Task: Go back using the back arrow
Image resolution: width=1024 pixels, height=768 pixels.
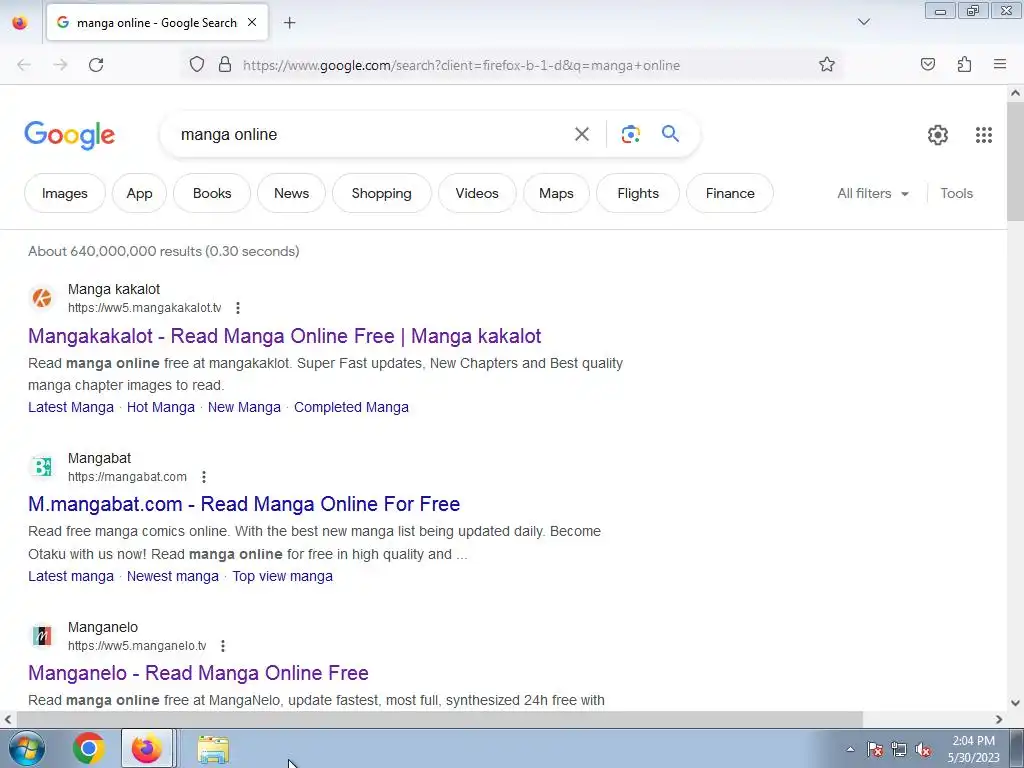Action: coord(24,65)
